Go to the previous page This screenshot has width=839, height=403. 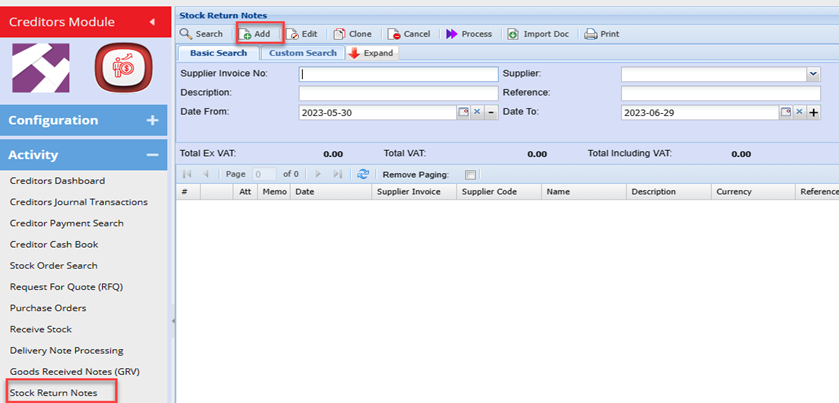tap(206, 174)
